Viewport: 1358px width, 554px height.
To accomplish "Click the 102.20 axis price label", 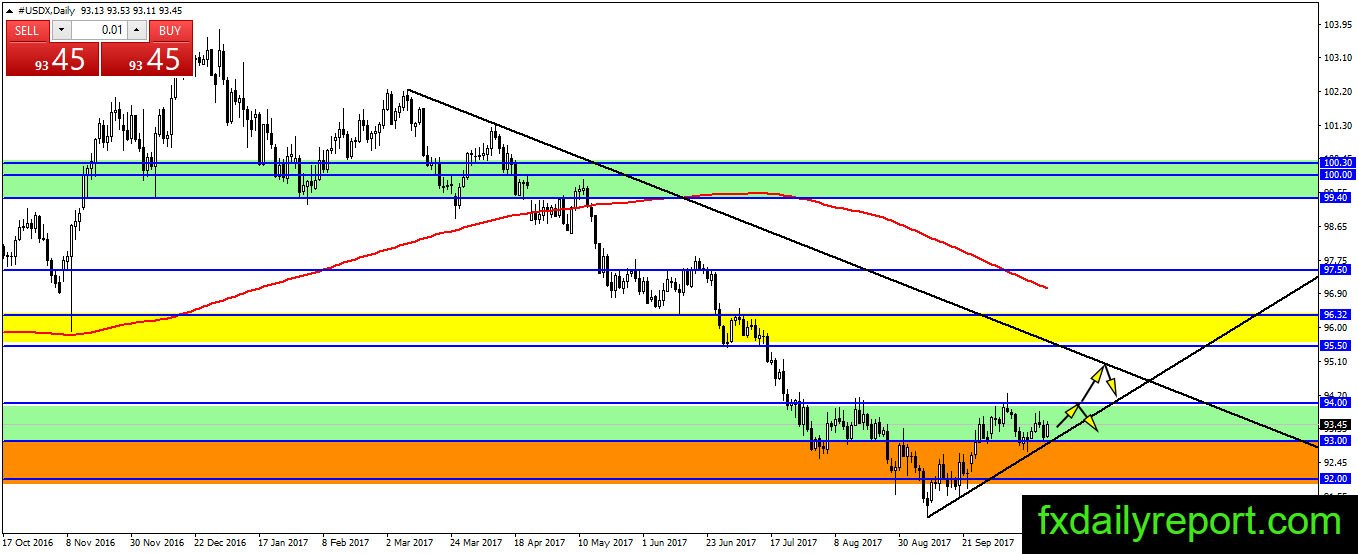I will click(x=1337, y=91).
